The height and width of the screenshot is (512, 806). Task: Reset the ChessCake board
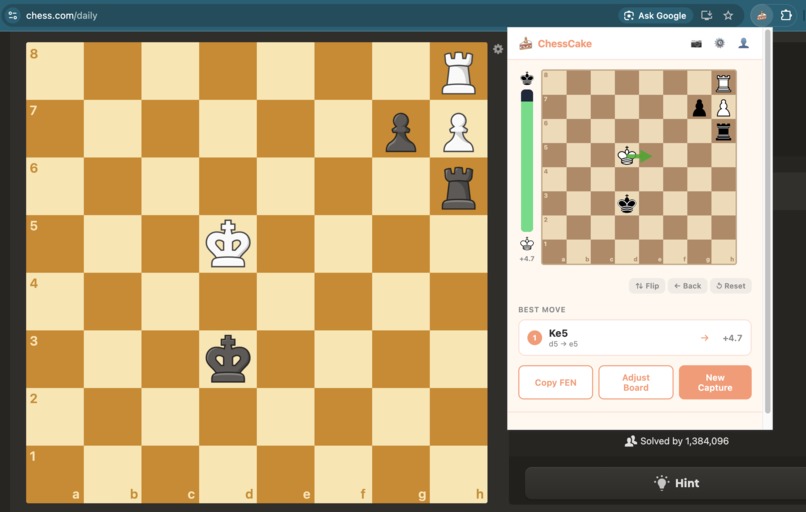tap(730, 286)
